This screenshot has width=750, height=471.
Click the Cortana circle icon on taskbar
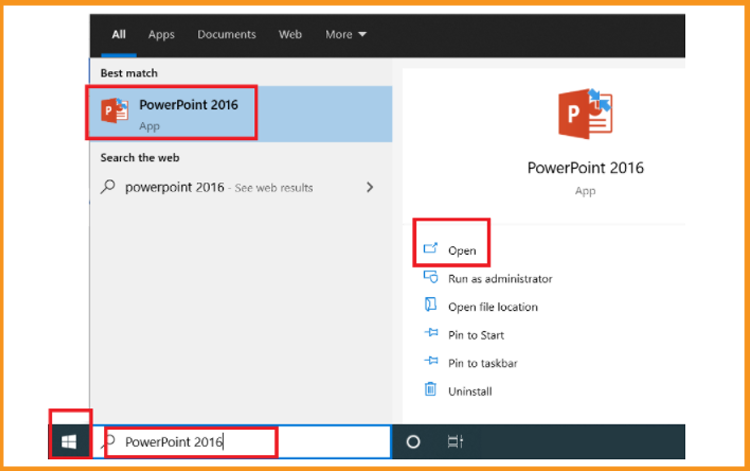coord(413,442)
